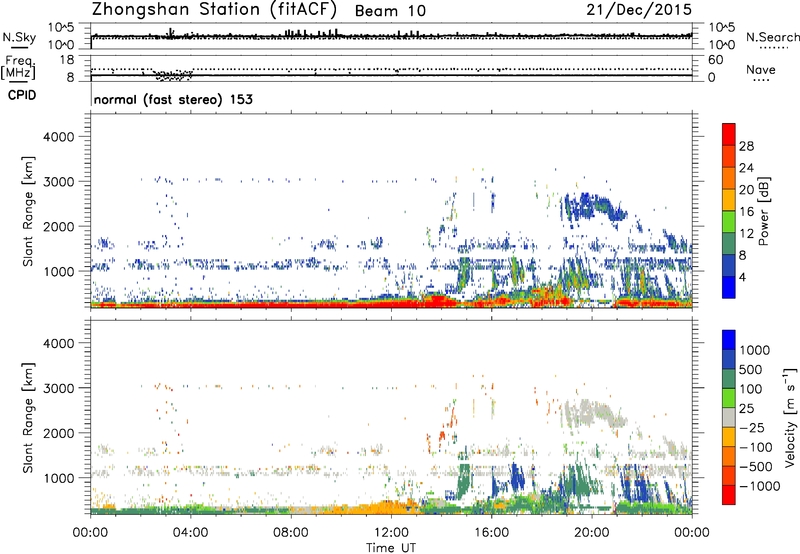Click the 12:00 time axis tick label

click(x=391, y=533)
